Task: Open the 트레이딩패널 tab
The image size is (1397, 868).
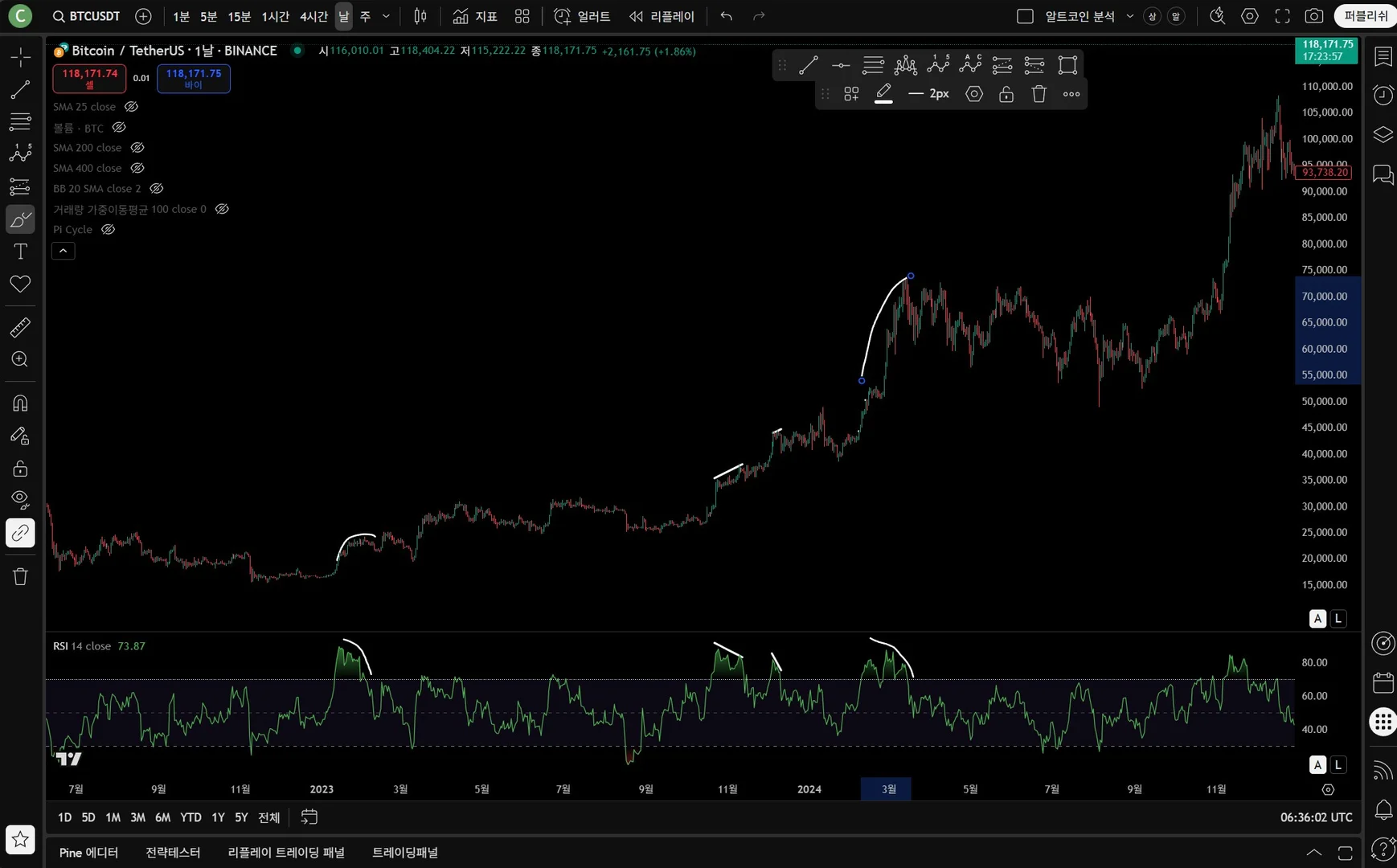Action: [x=405, y=853]
